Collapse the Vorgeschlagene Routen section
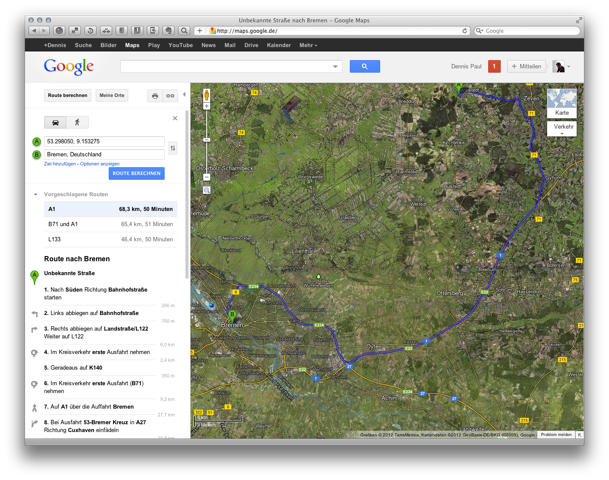 click(x=37, y=194)
